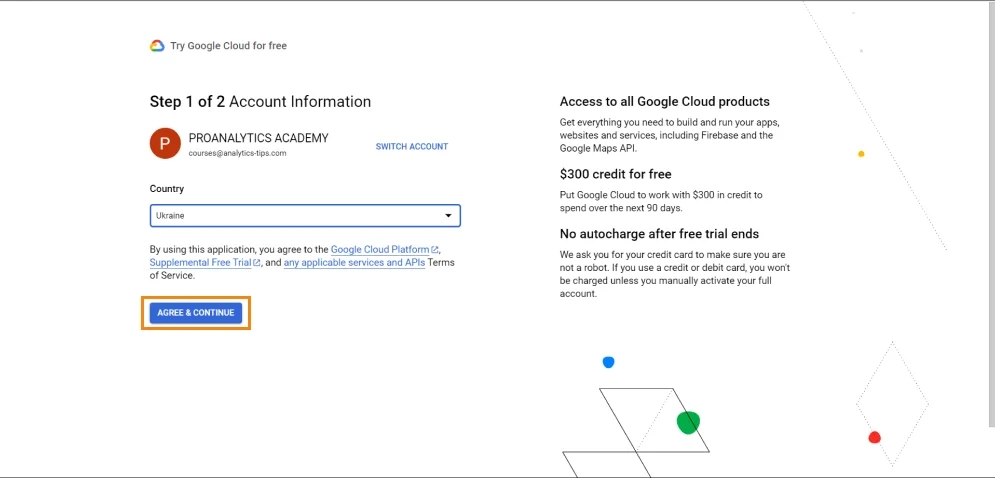The width and height of the screenshot is (995, 478).
Task: Click 'Access to all Google Cloud products' heading
Action: 664,102
